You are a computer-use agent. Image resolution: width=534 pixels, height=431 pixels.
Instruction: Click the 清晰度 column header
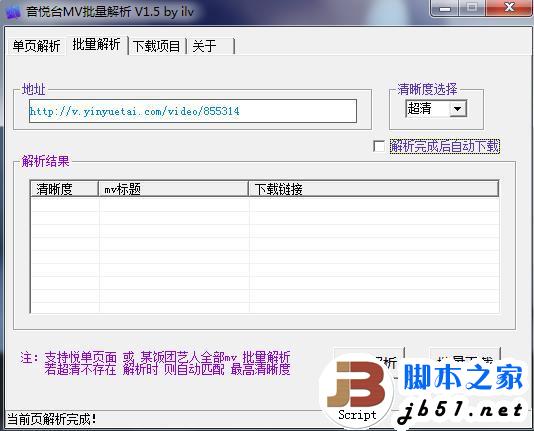pyautogui.click(x=64, y=189)
